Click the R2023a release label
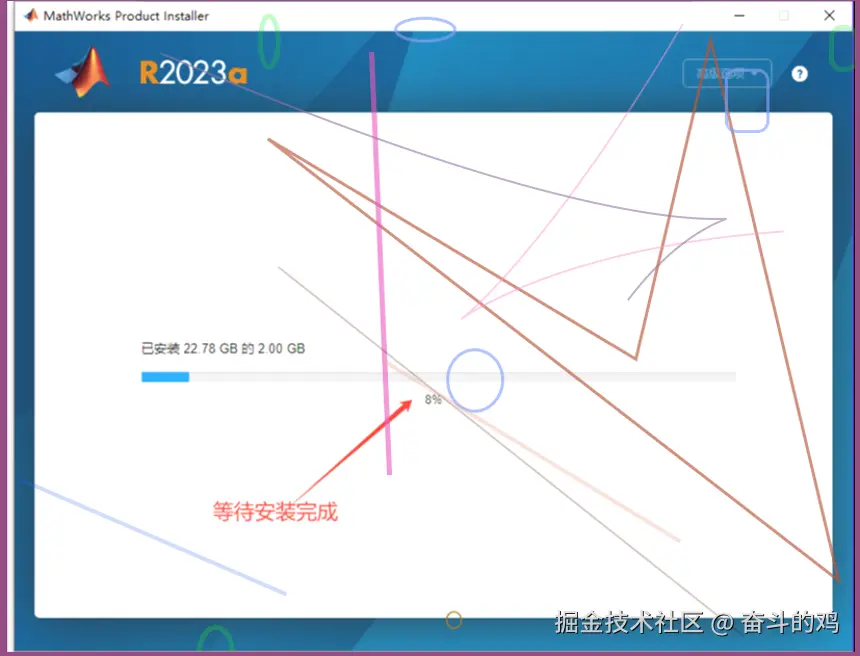 tap(193, 72)
